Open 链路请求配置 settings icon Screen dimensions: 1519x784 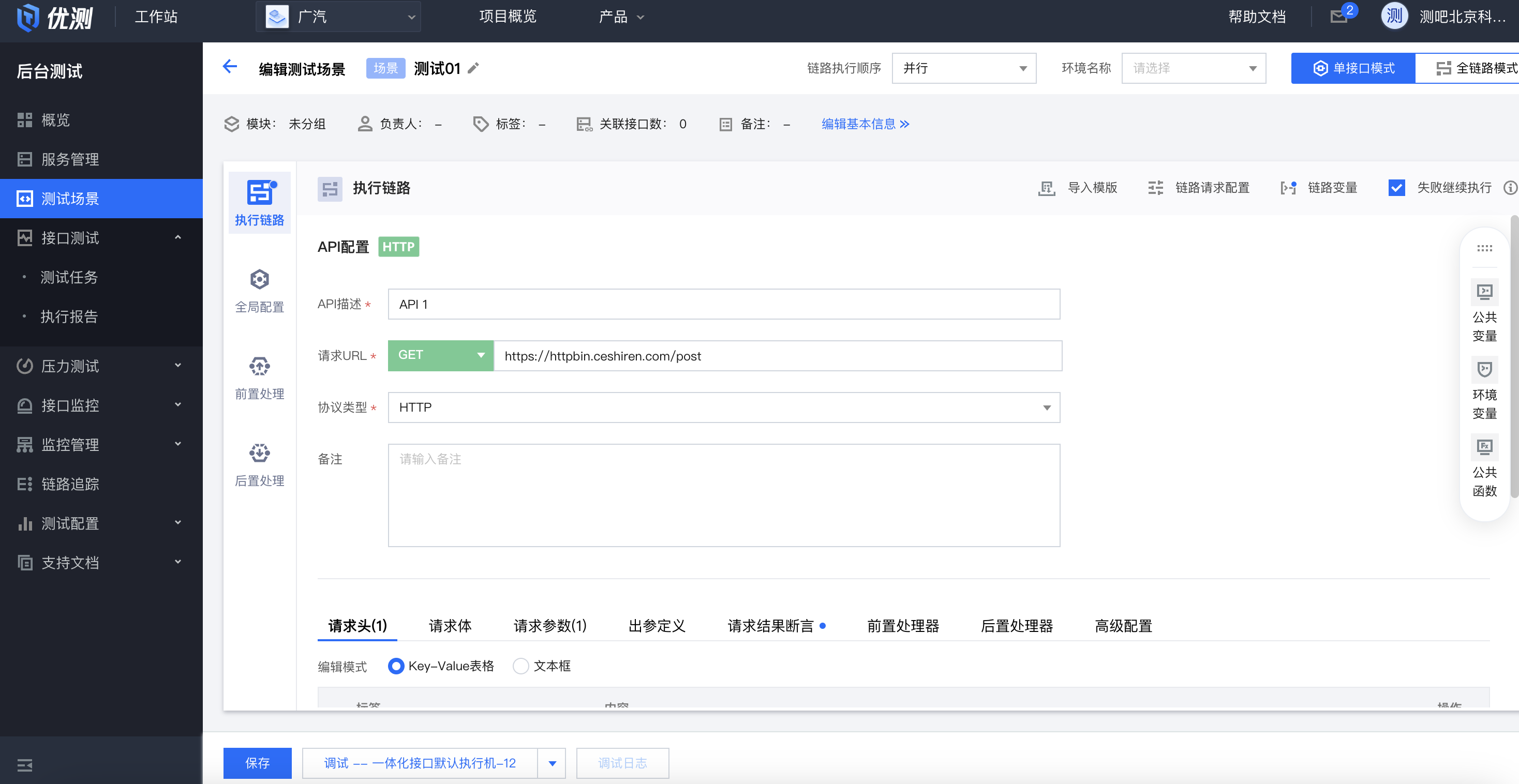click(1156, 188)
